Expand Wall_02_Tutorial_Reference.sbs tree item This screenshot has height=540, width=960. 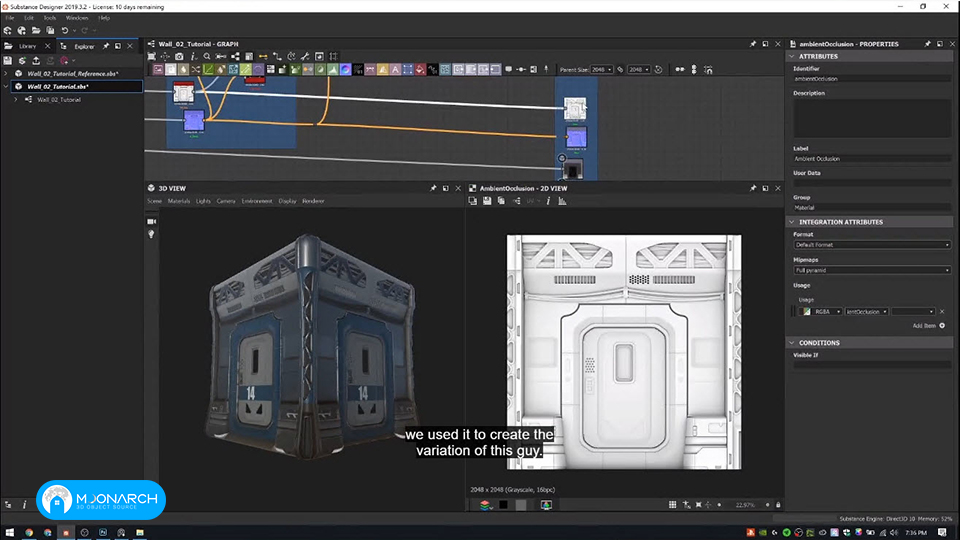click(x=6, y=73)
